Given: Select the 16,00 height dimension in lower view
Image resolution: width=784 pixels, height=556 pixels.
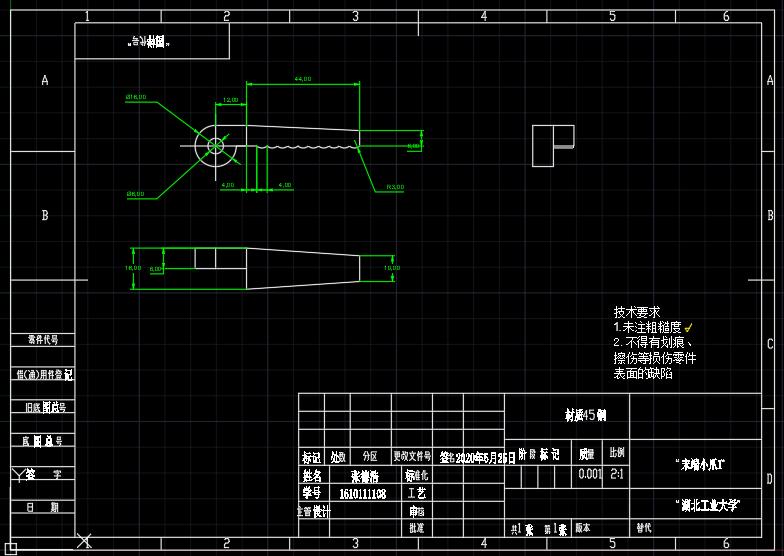Looking at the screenshot, I should [133, 268].
